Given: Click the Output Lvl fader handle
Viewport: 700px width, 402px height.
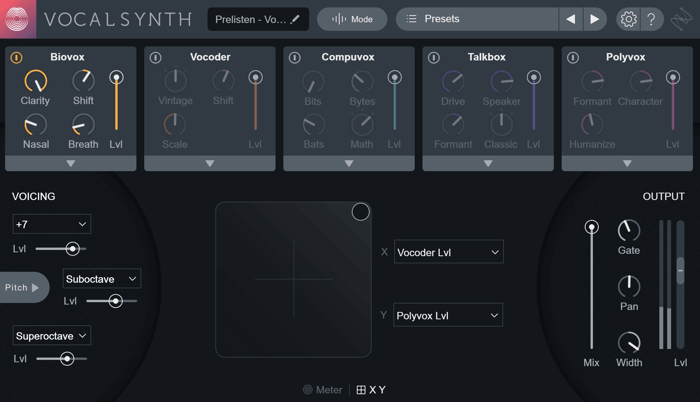Looking at the screenshot, I should 680,270.
